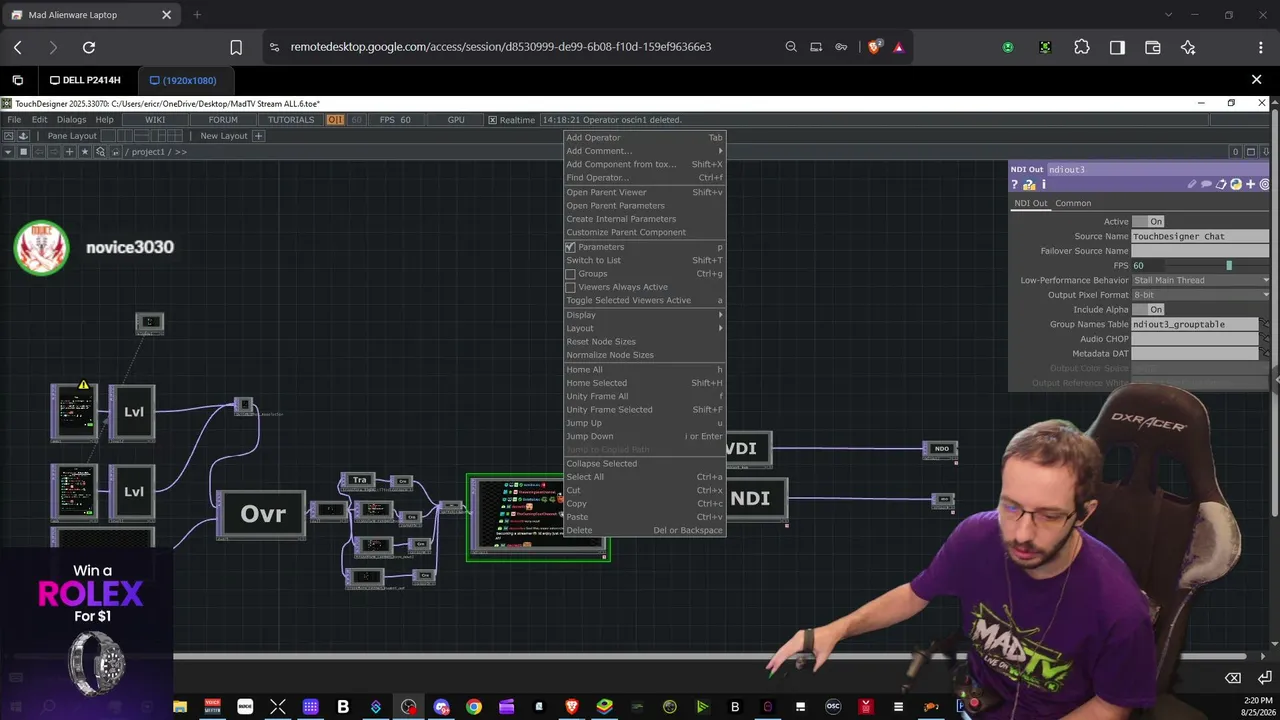1280x720 pixels.
Task: Expand the Layout submenu
Action: [644, 328]
